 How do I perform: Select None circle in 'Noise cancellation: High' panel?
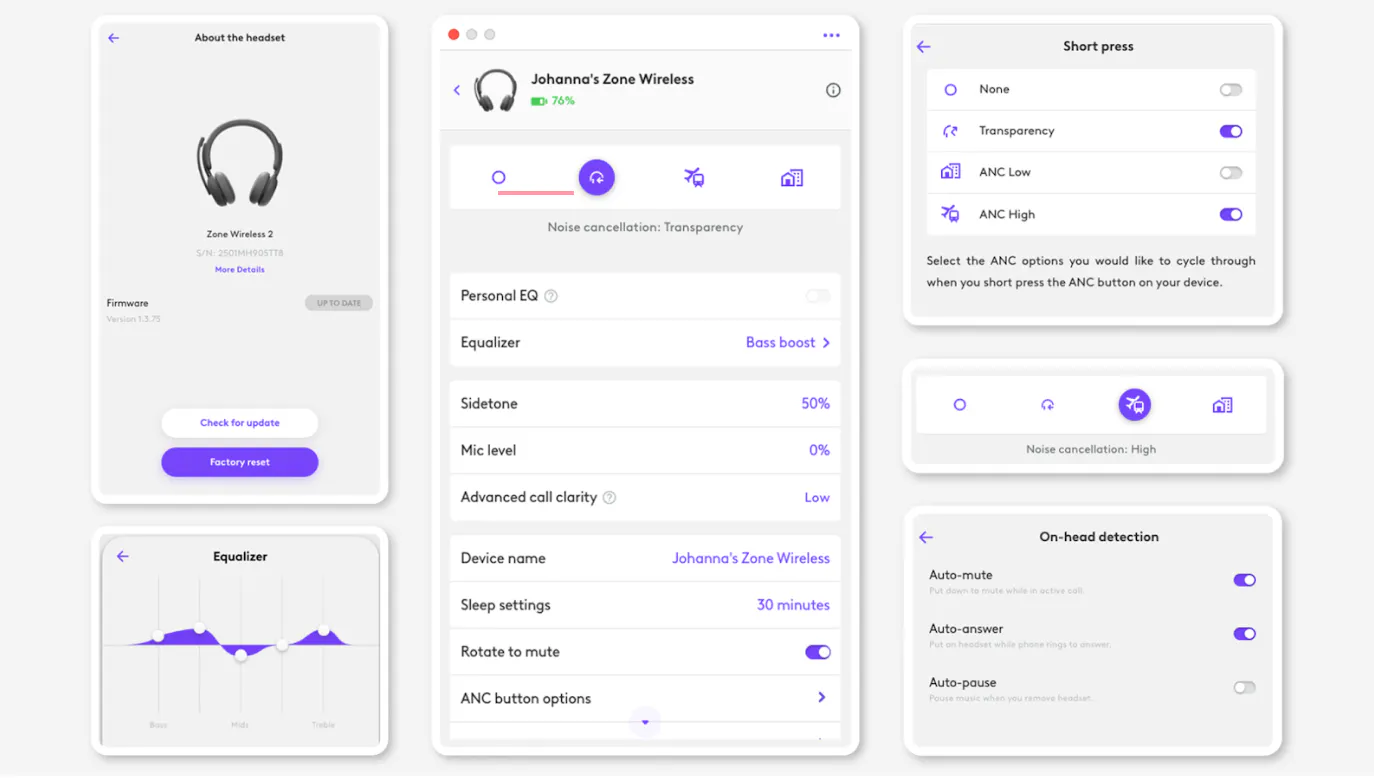tap(960, 405)
